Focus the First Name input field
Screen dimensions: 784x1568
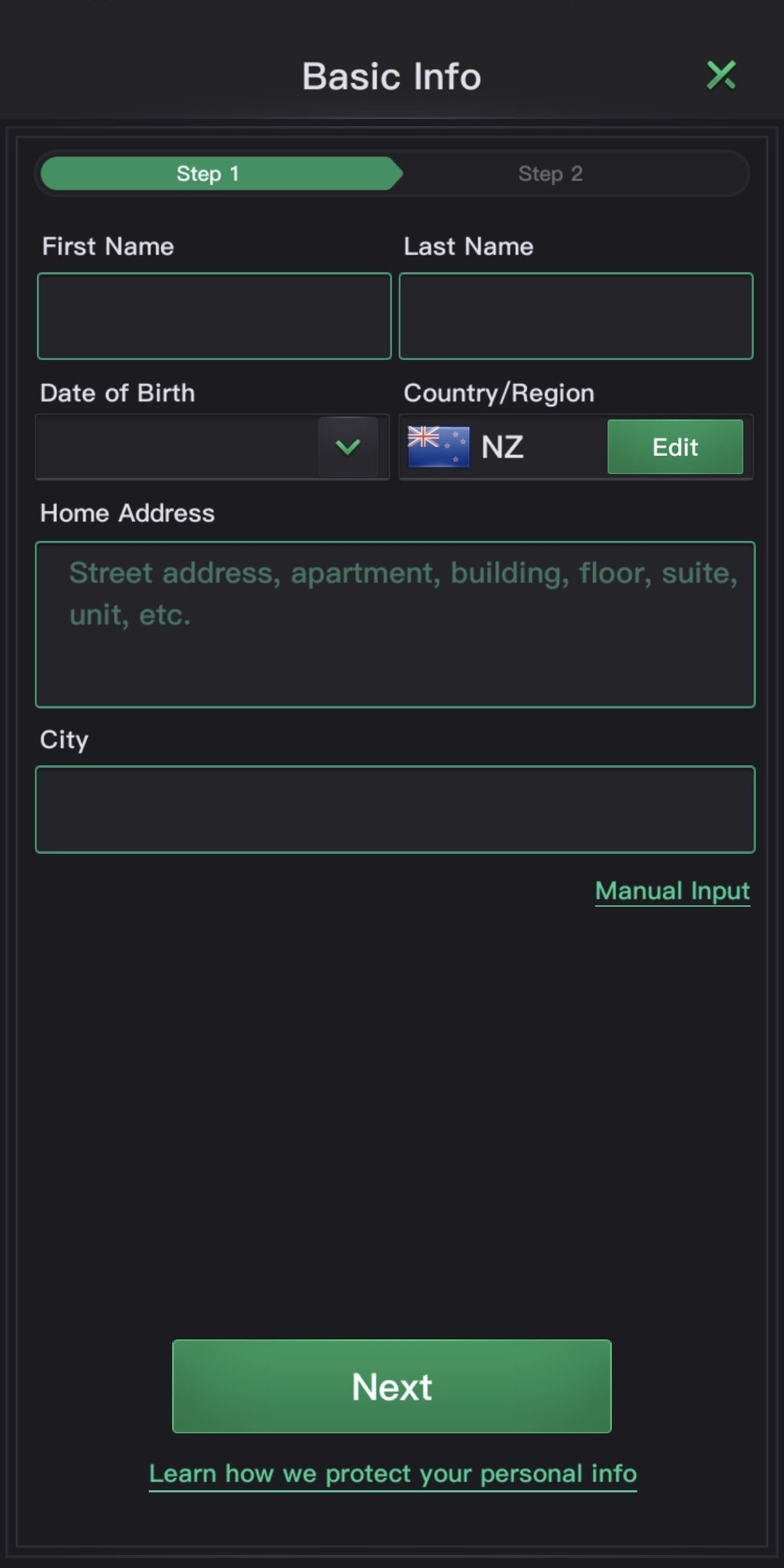point(214,316)
